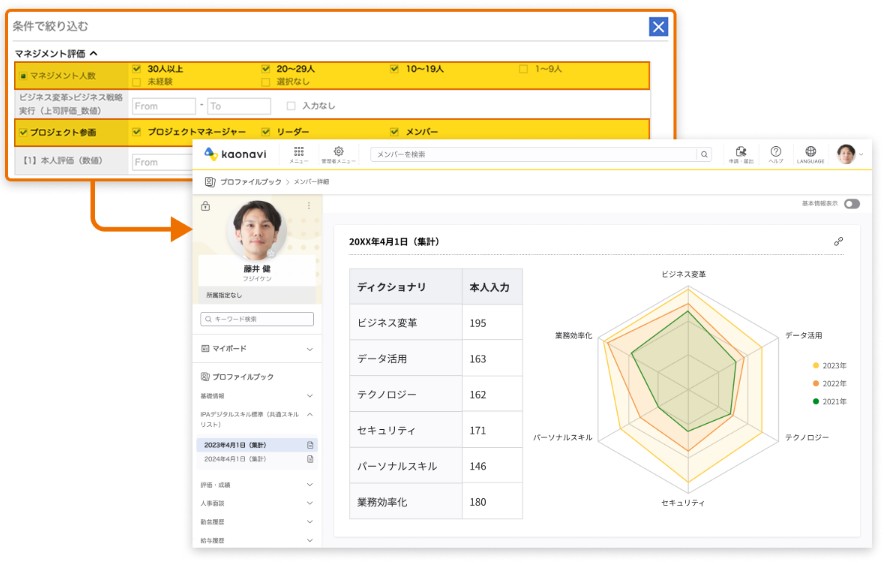Click the 2022年 legend swatch
895x563 pixels.
pyautogui.click(x=816, y=383)
